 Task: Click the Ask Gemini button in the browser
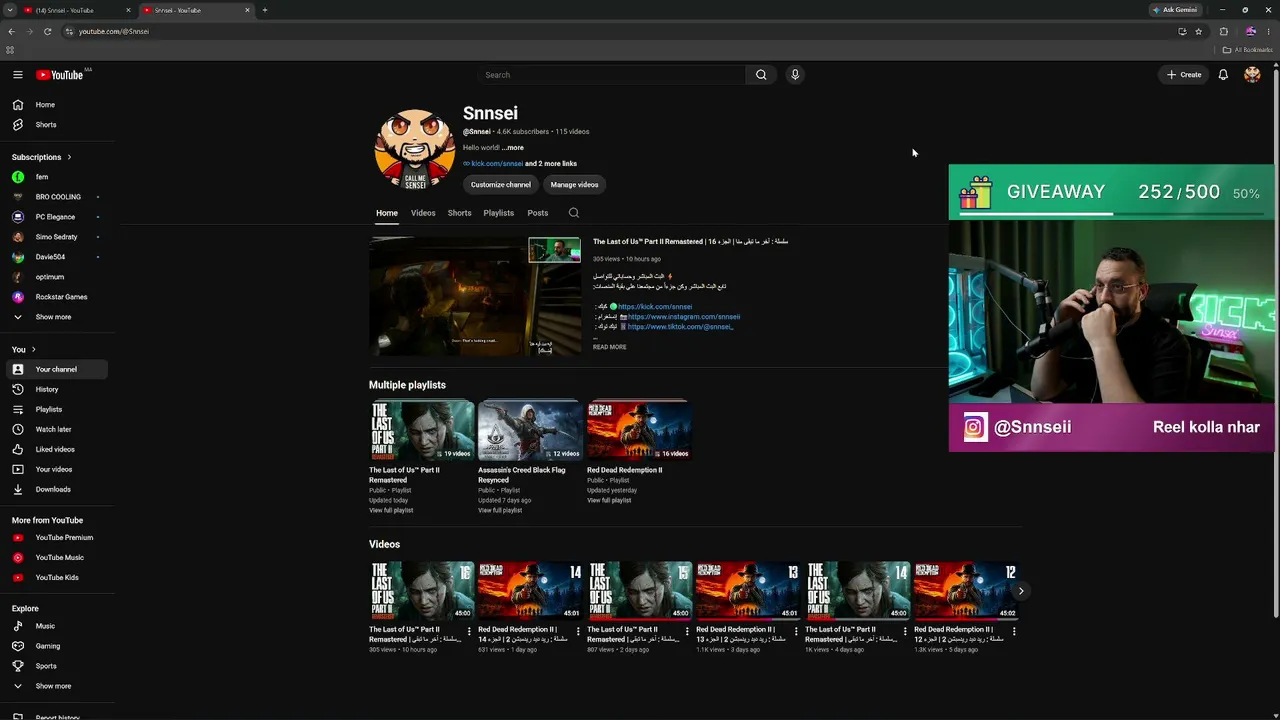coord(1174,10)
